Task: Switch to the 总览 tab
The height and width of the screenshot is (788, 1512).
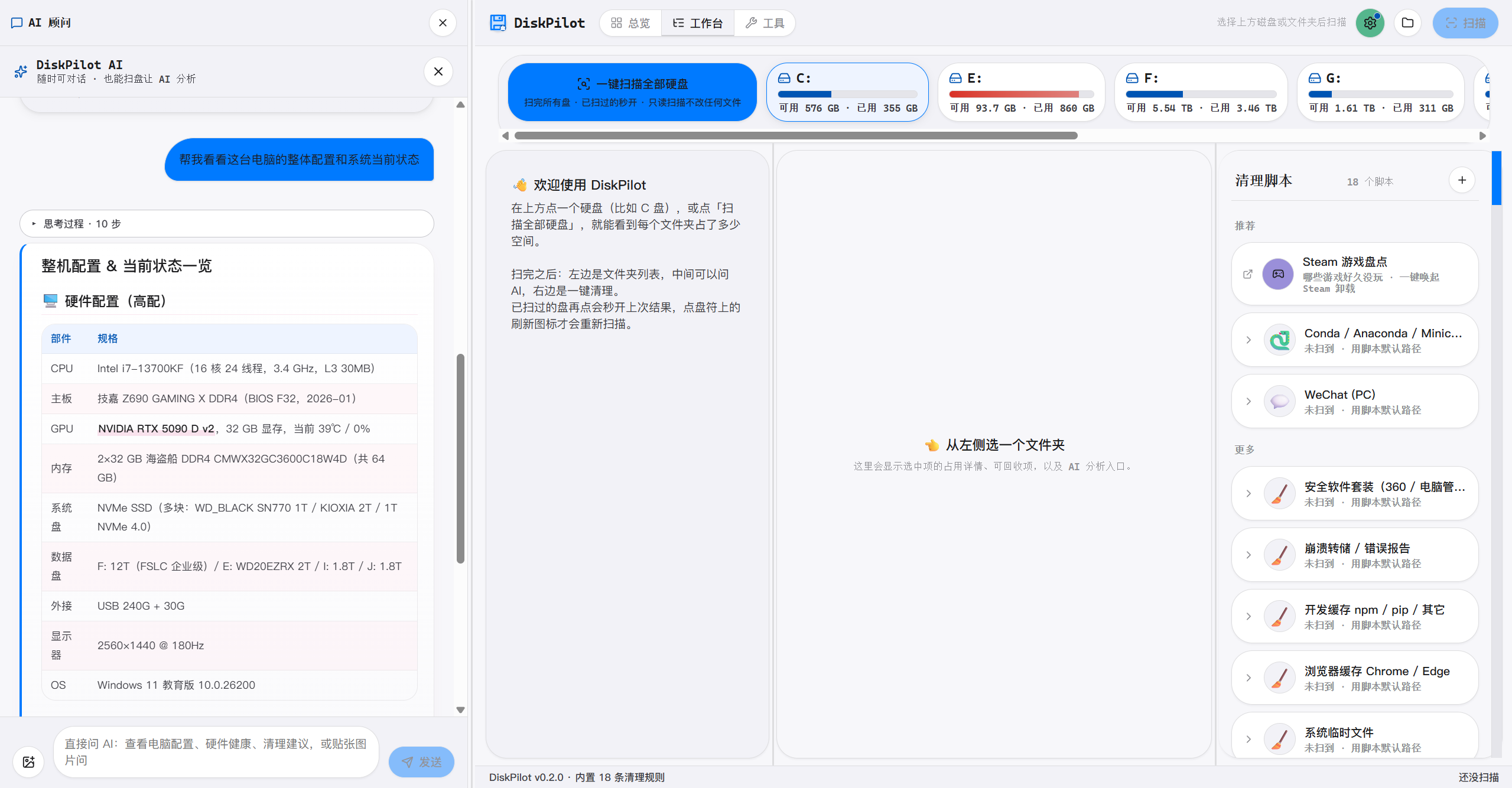Action: (x=630, y=23)
